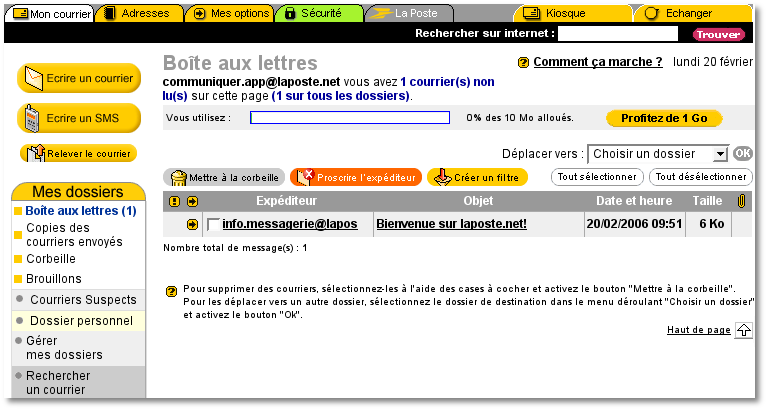Click the up arrow icon beside Haut de page

coord(744,330)
